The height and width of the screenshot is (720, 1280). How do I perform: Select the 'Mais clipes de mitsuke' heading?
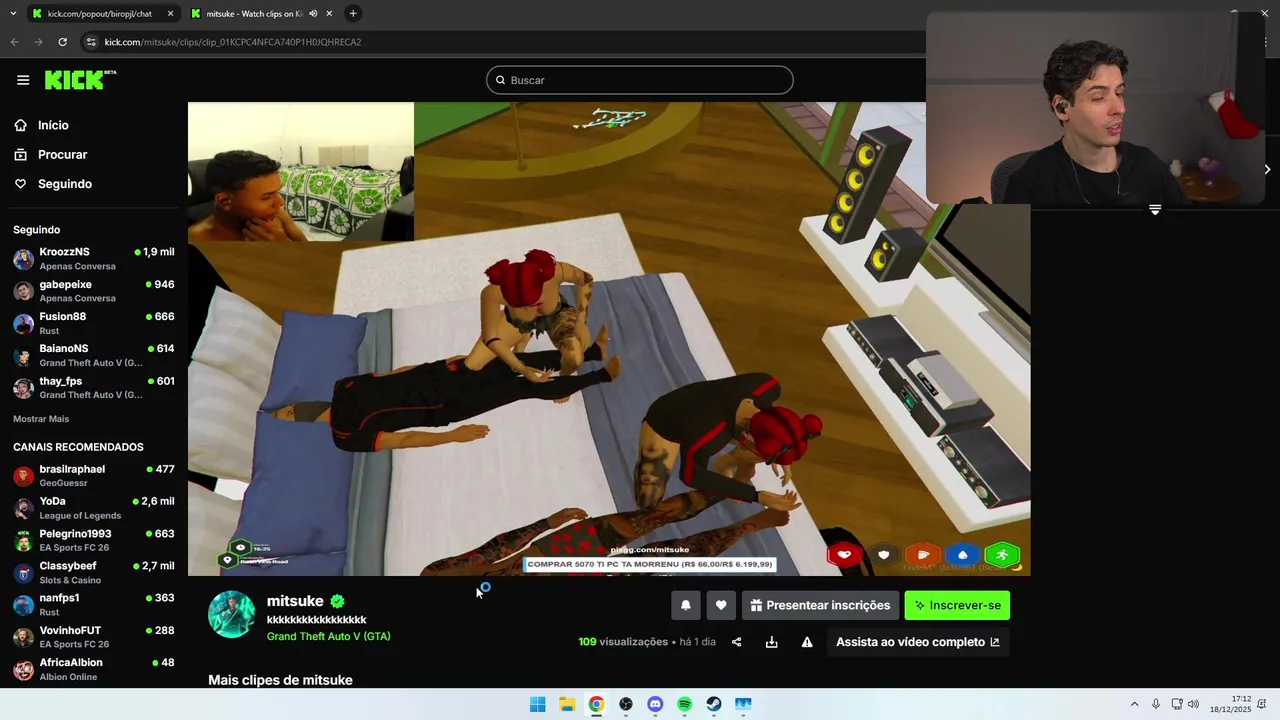[x=280, y=680]
